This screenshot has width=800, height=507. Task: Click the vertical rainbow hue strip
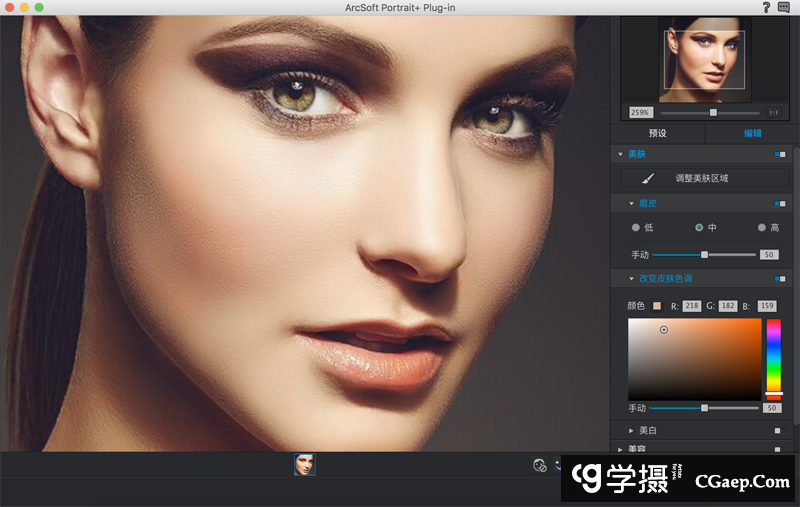(773, 355)
